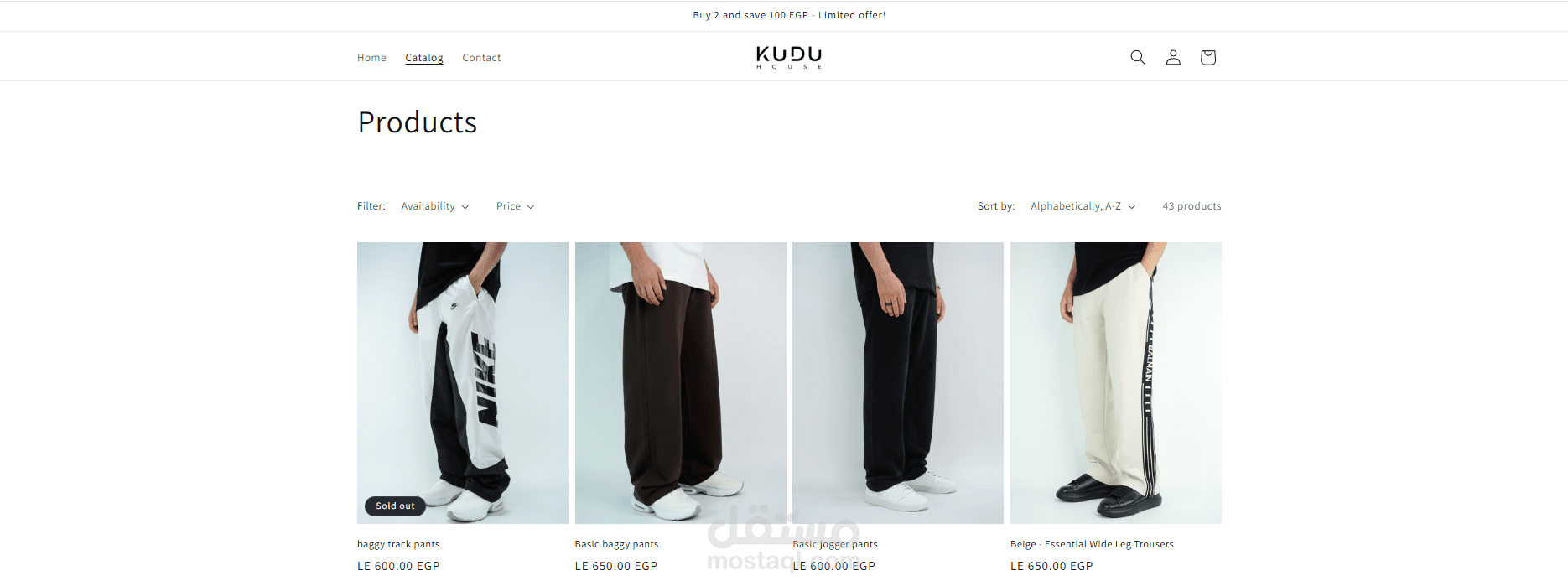Open the account login icon
The height and width of the screenshot is (586, 1568).
[x=1173, y=57]
